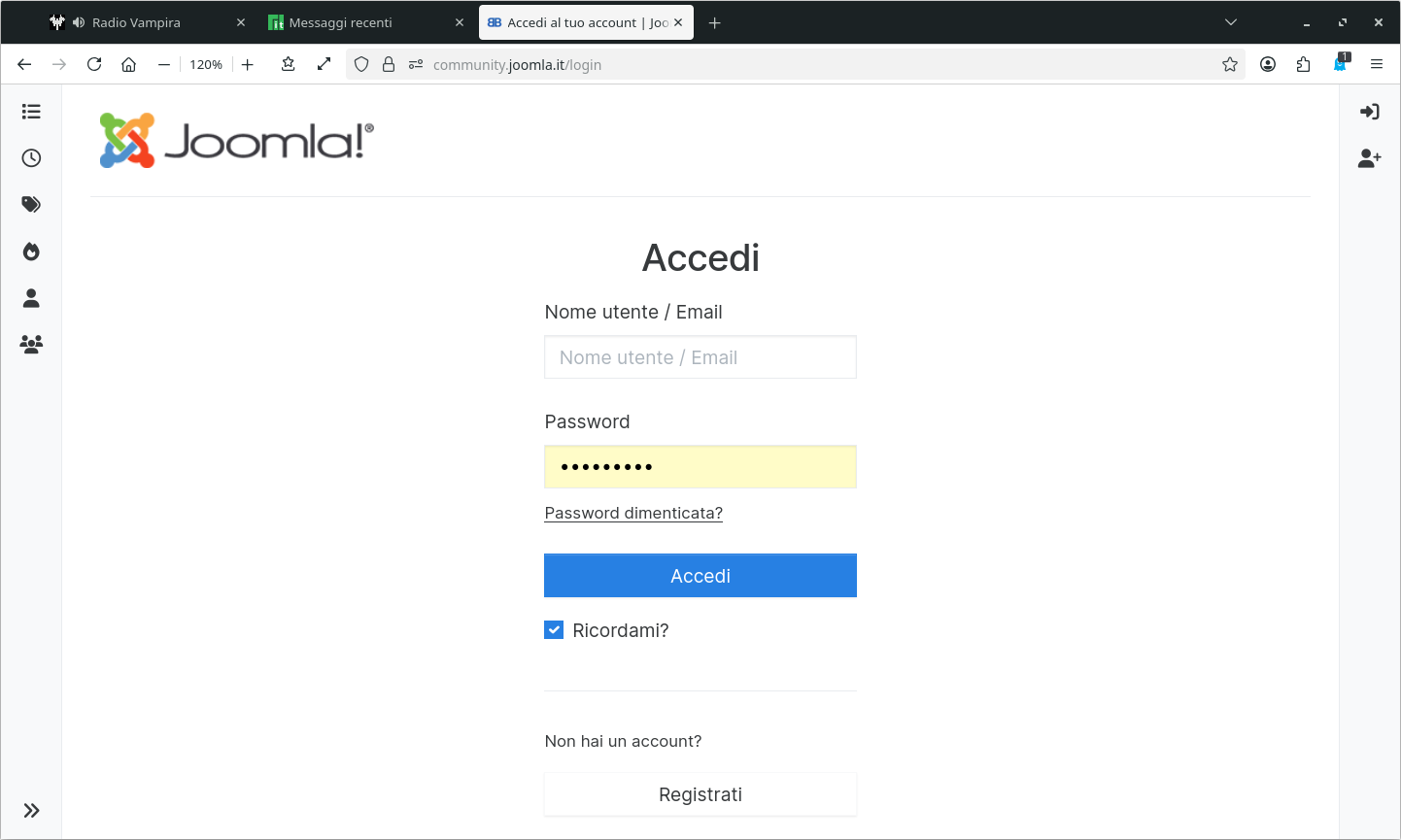Click the list icon in left sidebar
1401x840 pixels.
[x=31, y=112]
